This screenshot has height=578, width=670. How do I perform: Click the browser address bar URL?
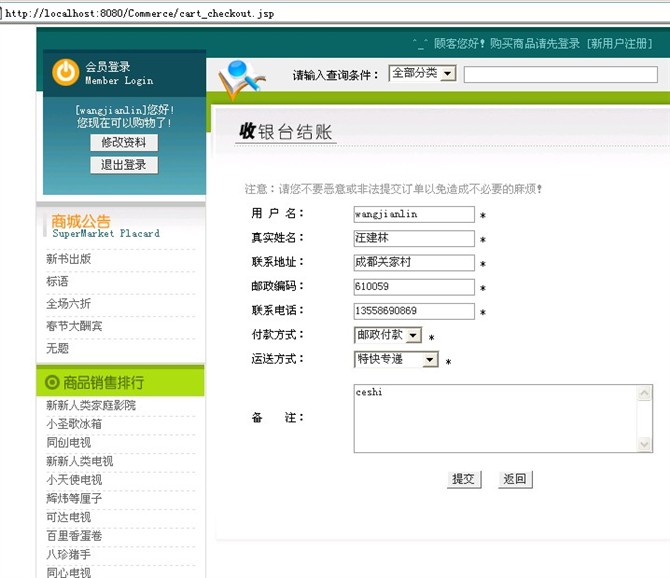click(139, 13)
